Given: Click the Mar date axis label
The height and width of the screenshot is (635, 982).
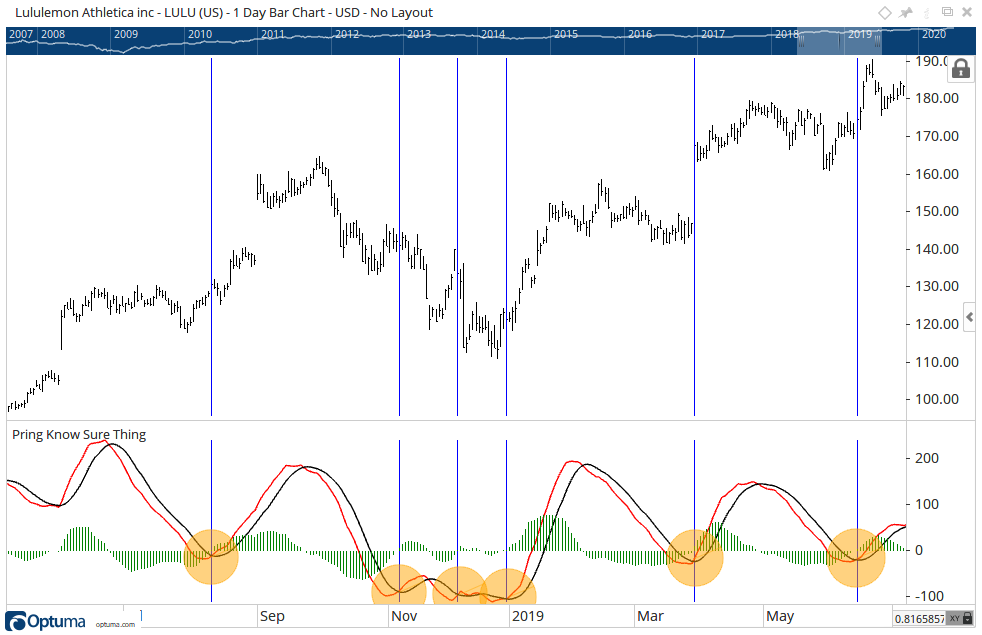Looking at the screenshot, I should [650, 616].
